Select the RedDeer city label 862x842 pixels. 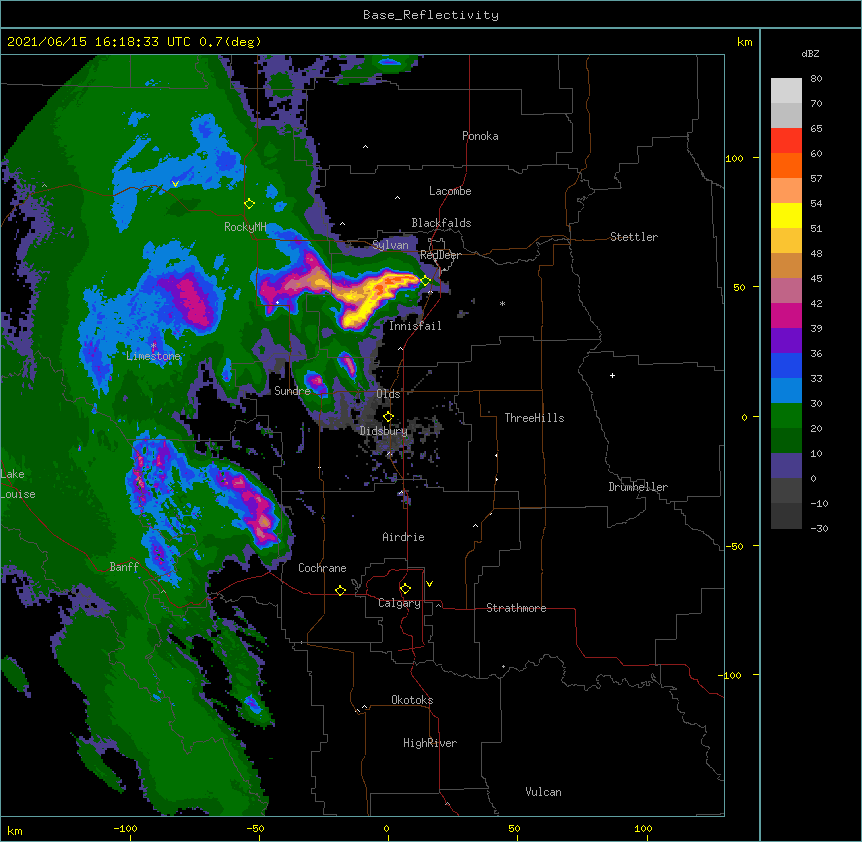point(440,255)
